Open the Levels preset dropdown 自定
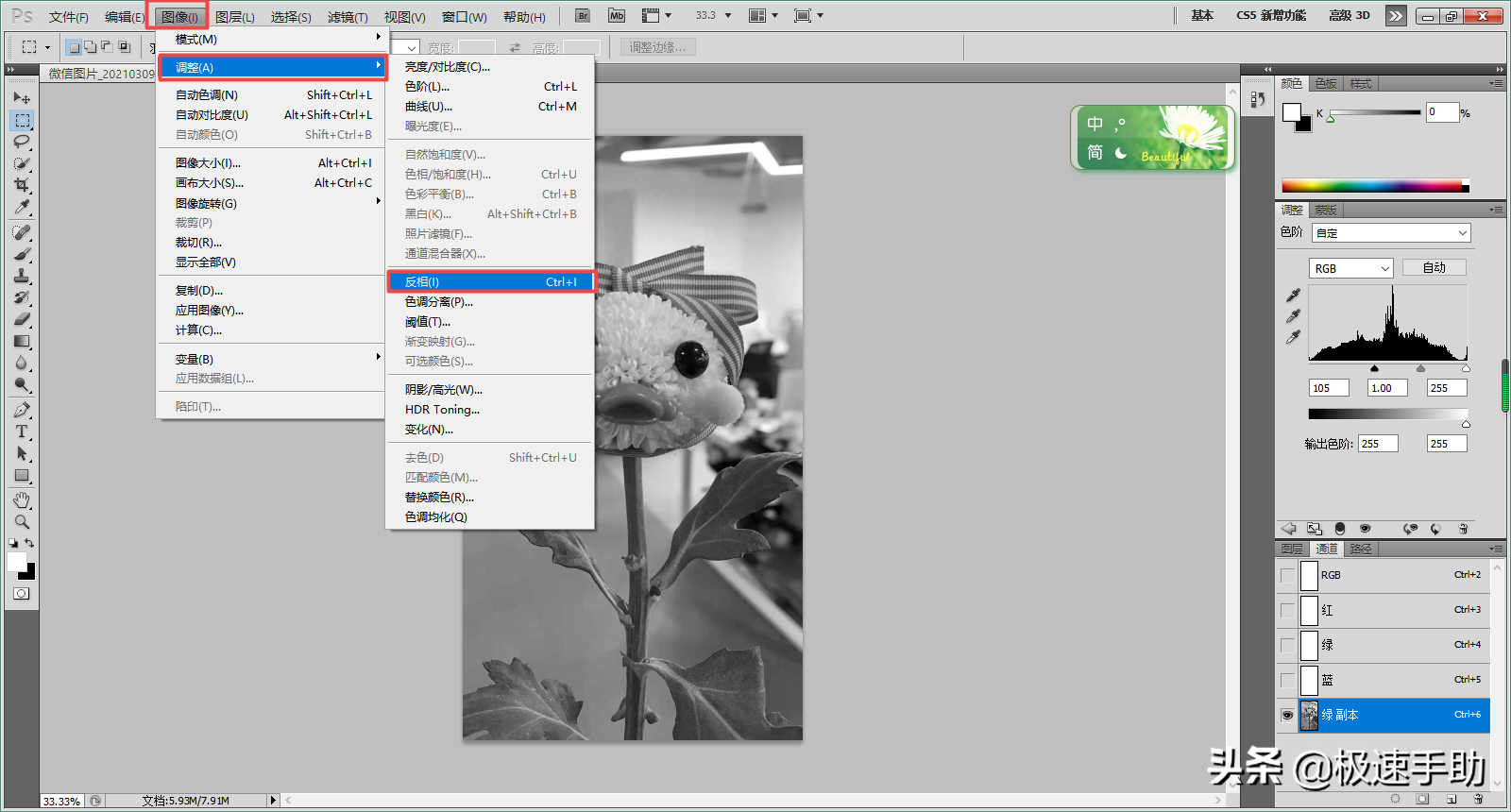Image resolution: width=1511 pixels, height=812 pixels. pyautogui.click(x=1391, y=232)
